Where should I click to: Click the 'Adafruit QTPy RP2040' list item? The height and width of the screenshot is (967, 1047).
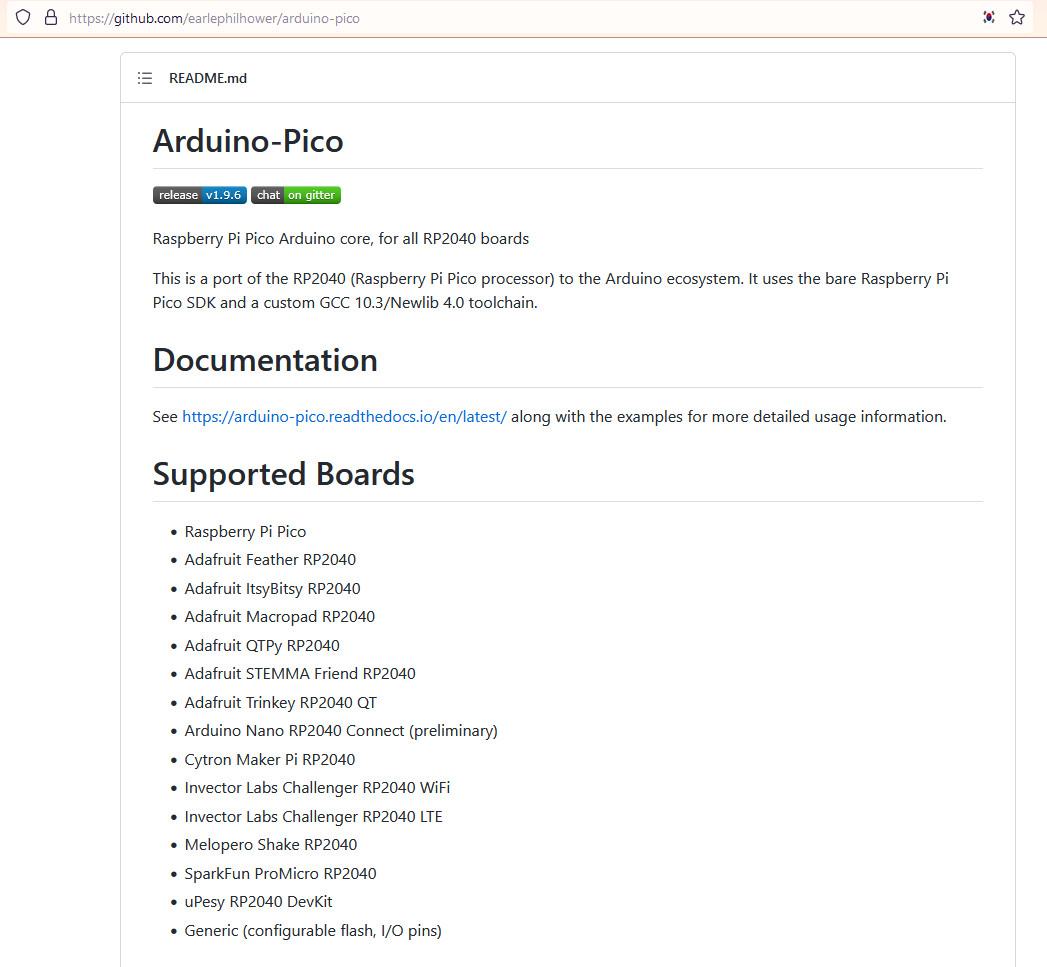[x=262, y=646]
